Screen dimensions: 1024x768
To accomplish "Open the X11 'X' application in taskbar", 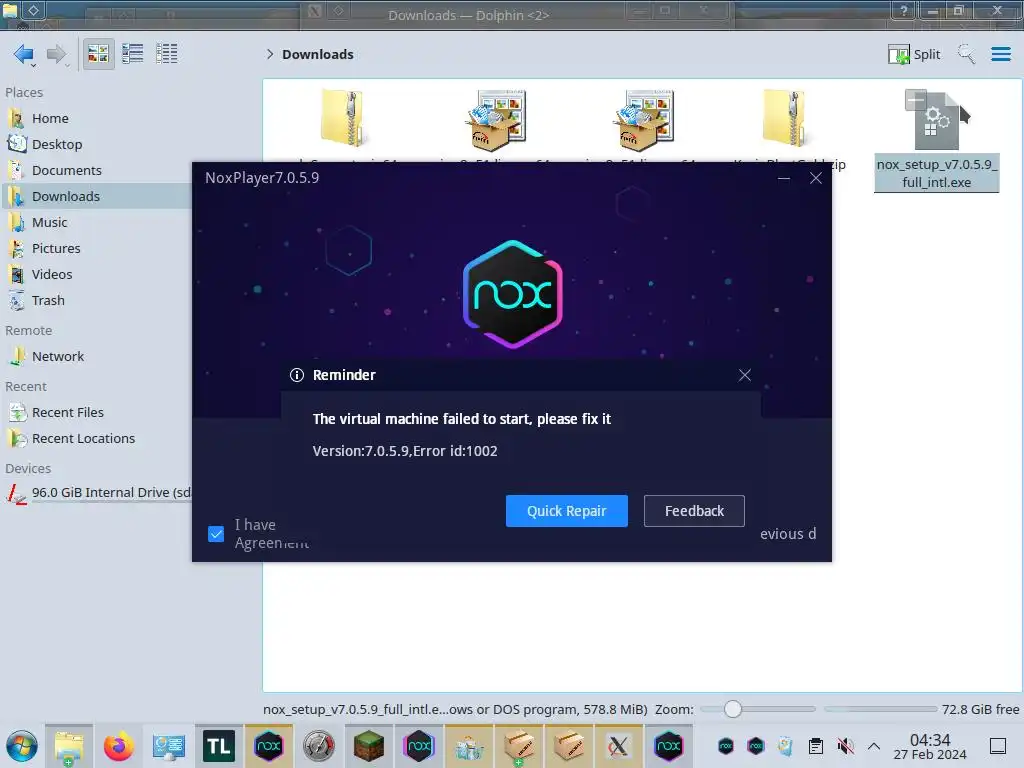I will [618, 746].
